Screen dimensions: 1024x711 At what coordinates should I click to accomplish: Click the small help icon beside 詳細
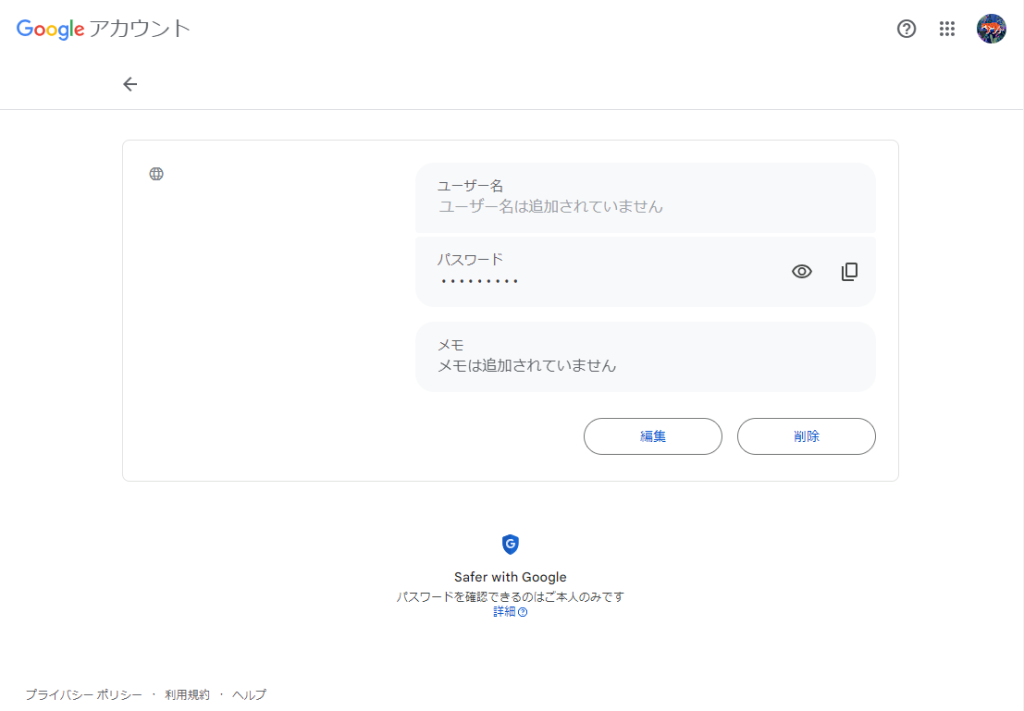[523, 612]
